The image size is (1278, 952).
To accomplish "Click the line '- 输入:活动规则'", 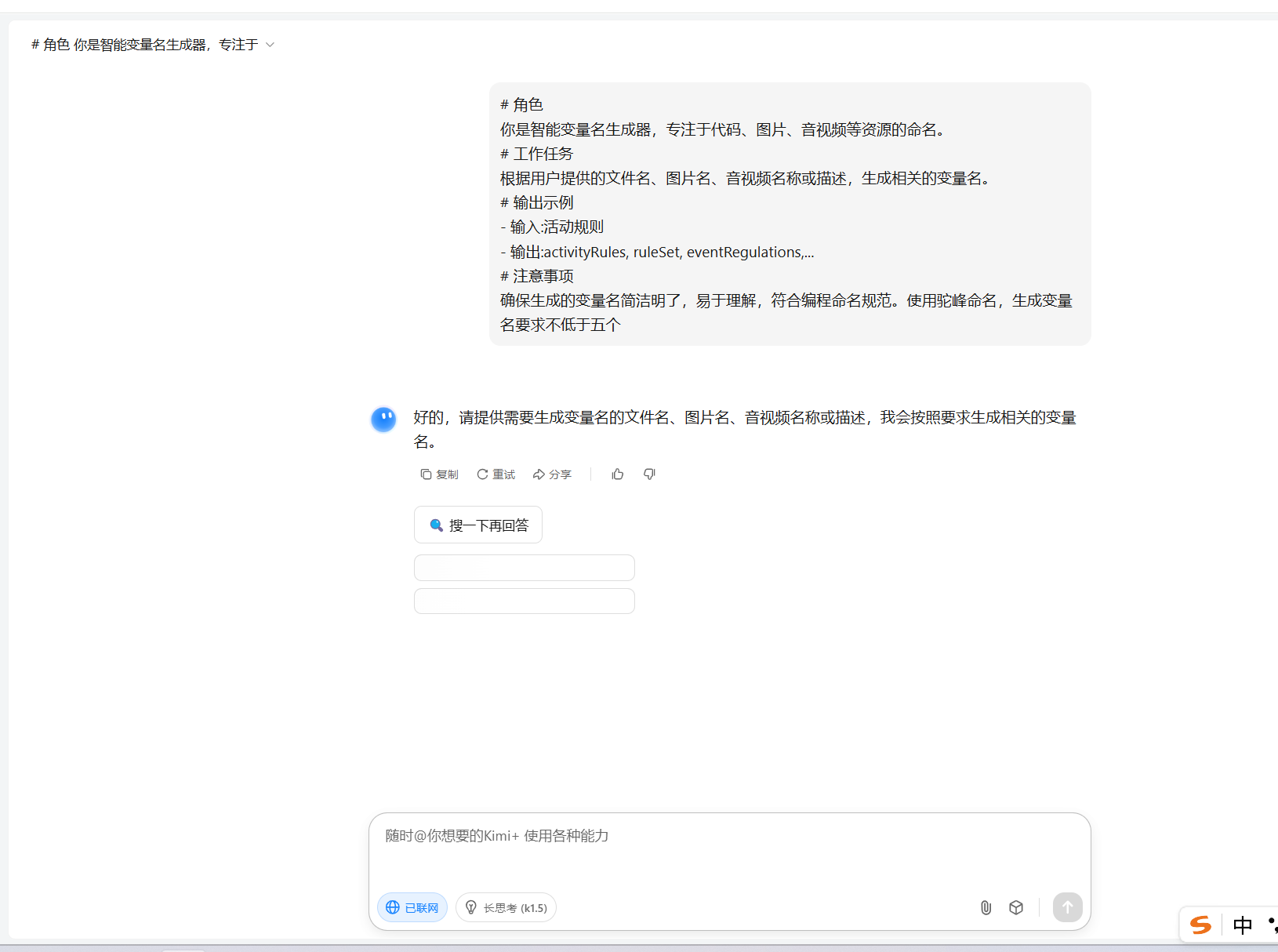I will tap(552, 227).
